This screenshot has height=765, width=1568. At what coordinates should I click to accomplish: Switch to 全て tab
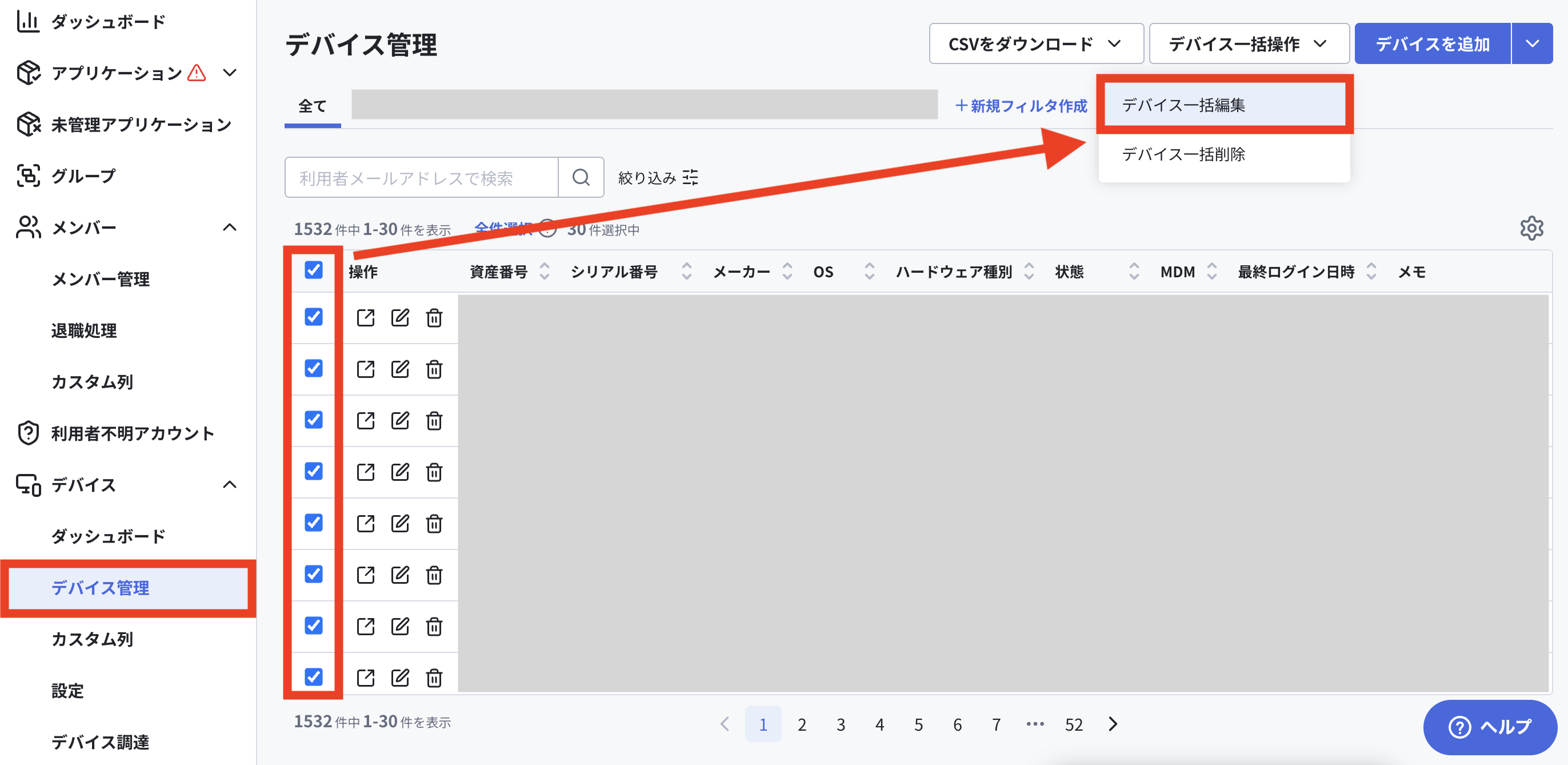point(312,106)
